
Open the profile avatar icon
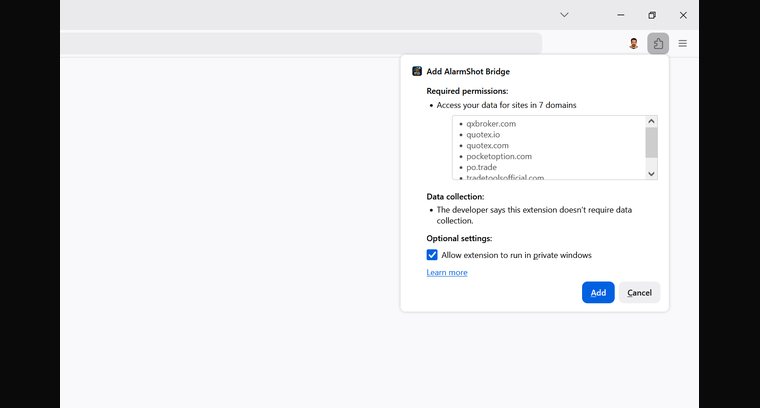[x=633, y=44]
